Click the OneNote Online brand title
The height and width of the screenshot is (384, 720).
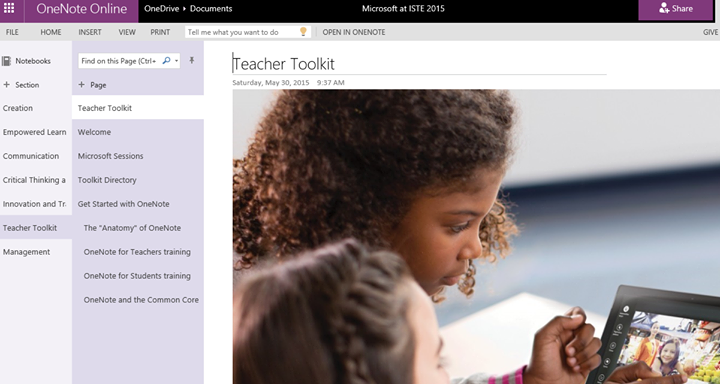pyautogui.click(x=82, y=9)
